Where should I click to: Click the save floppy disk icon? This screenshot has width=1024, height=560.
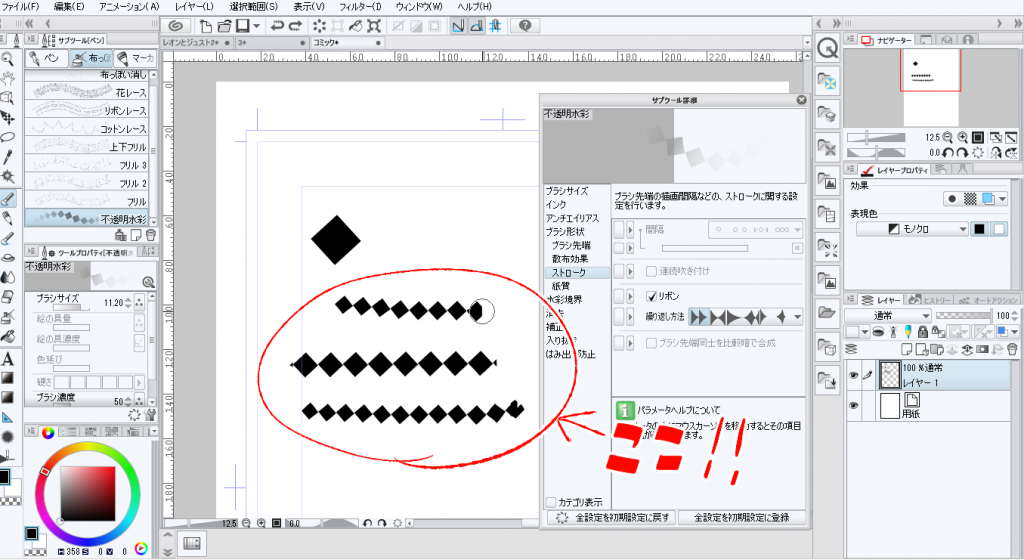click(x=243, y=26)
